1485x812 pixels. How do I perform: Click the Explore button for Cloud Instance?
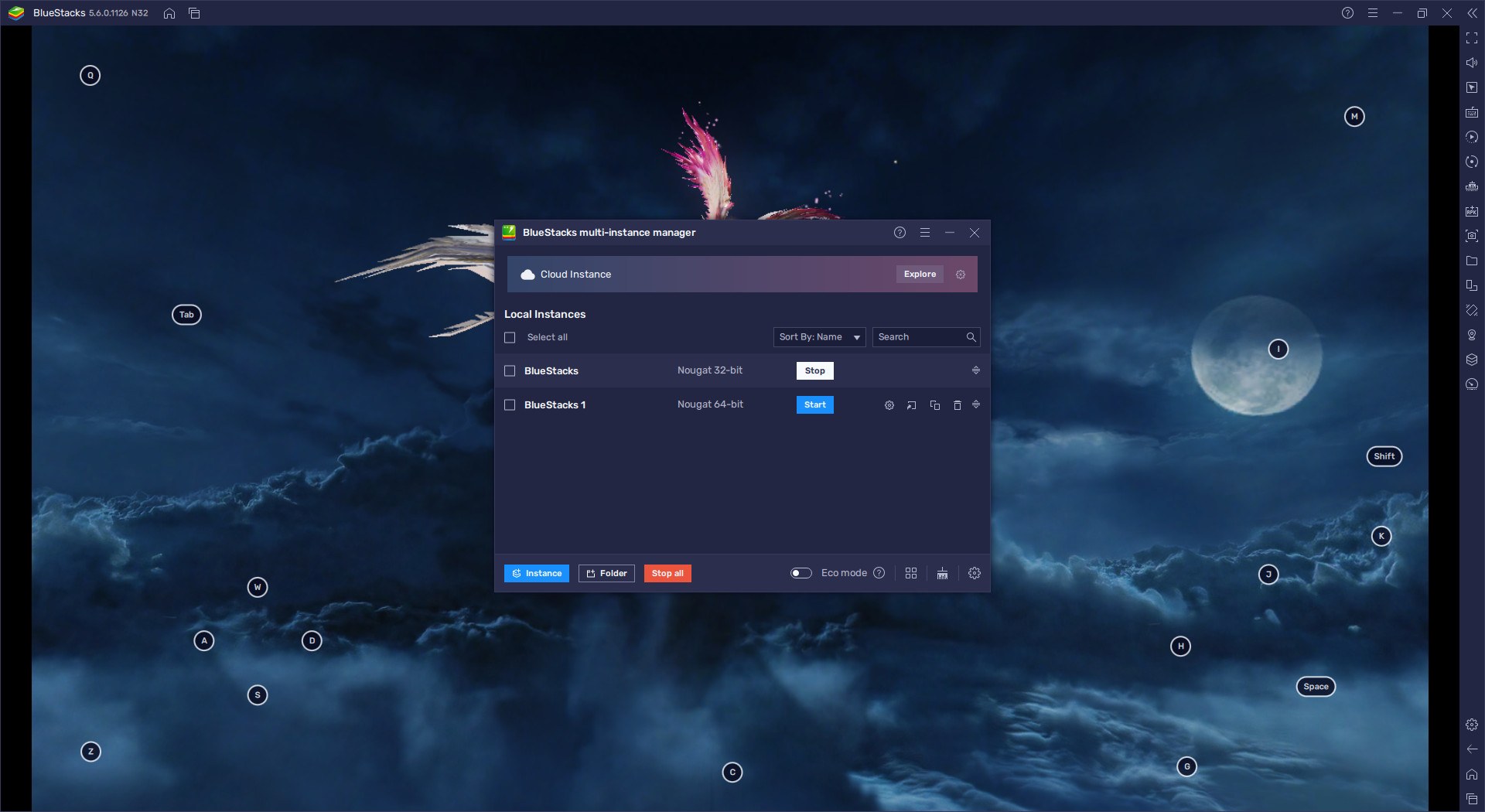pos(920,275)
